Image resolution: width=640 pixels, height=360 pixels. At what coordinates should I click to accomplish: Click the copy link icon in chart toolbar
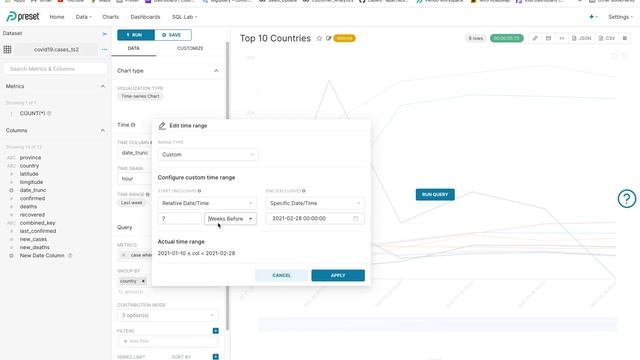535,38
